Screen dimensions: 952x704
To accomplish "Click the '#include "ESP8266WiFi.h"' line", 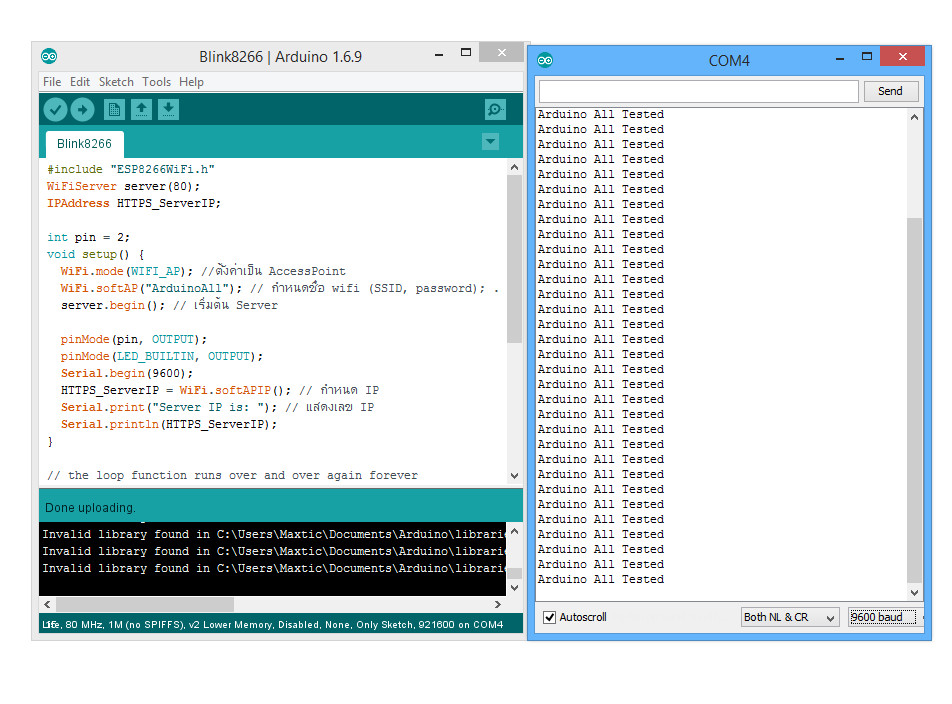I will (131, 169).
